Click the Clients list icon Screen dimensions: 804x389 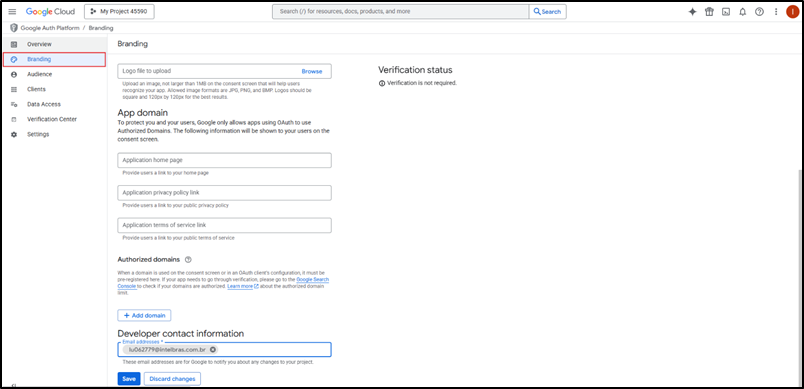[14, 89]
